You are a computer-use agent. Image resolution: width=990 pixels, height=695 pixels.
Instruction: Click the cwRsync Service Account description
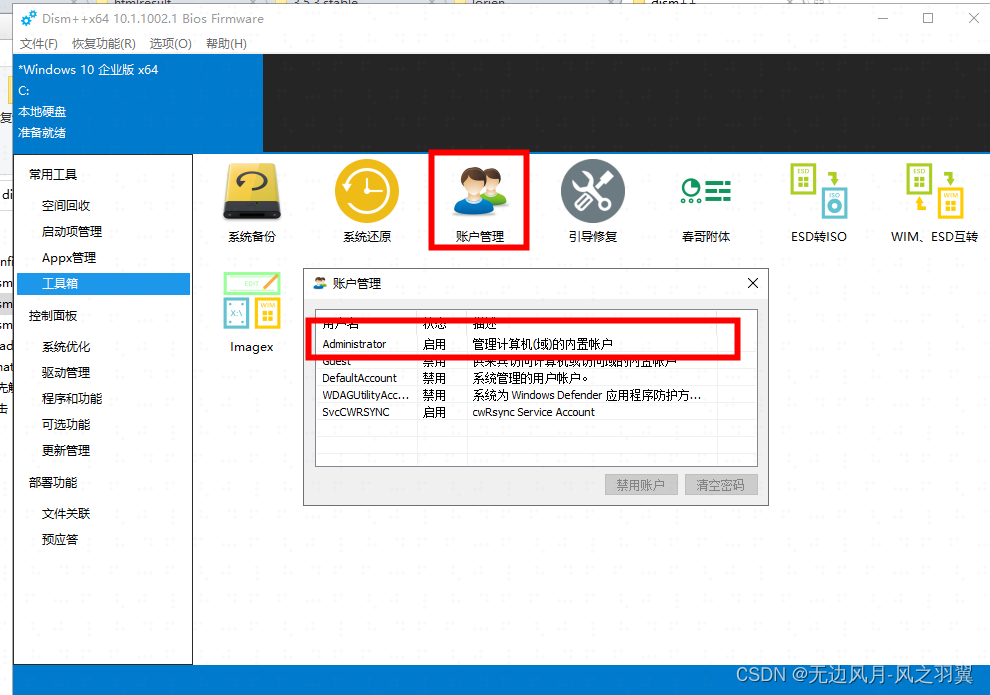[x=534, y=412]
